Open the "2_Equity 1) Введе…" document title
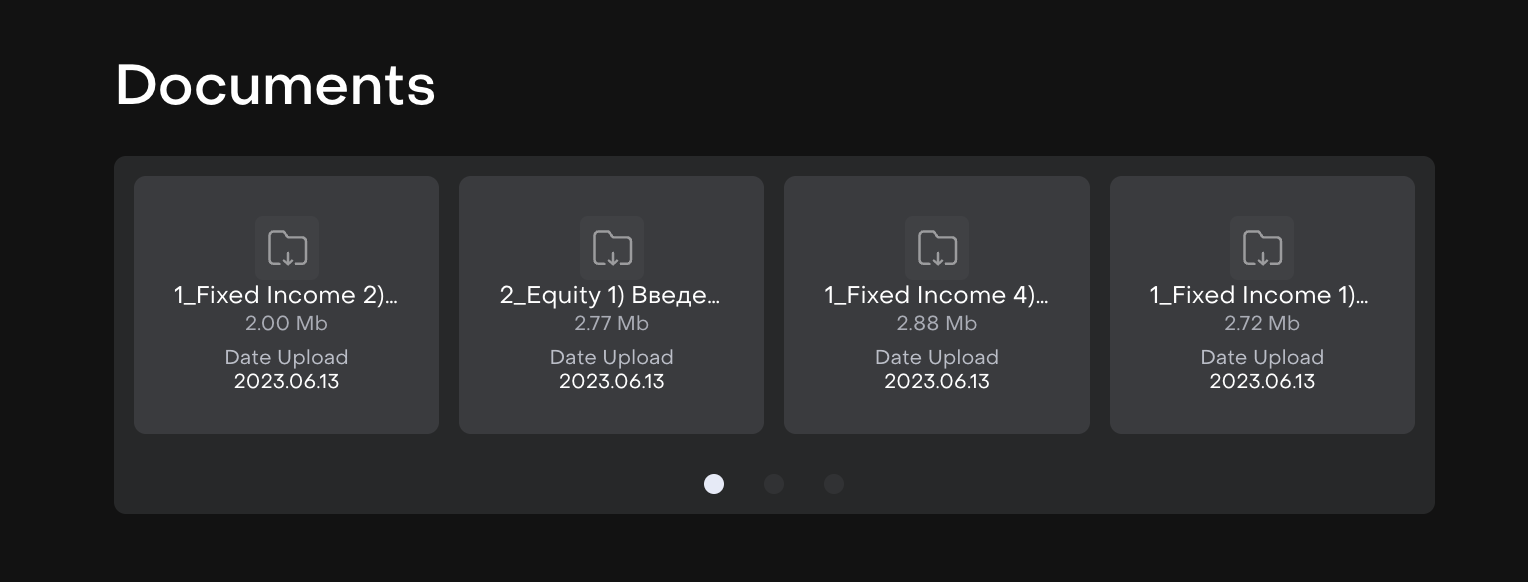The height and width of the screenshot is (582, 1528). click(x=611, y=295)
